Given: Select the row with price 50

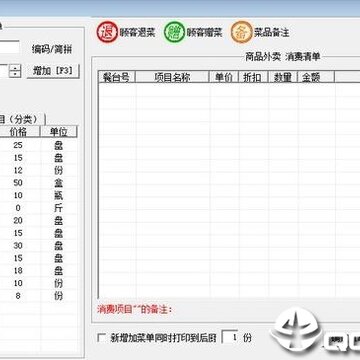Looking at the screenshot, I should [x=39, y=183].
